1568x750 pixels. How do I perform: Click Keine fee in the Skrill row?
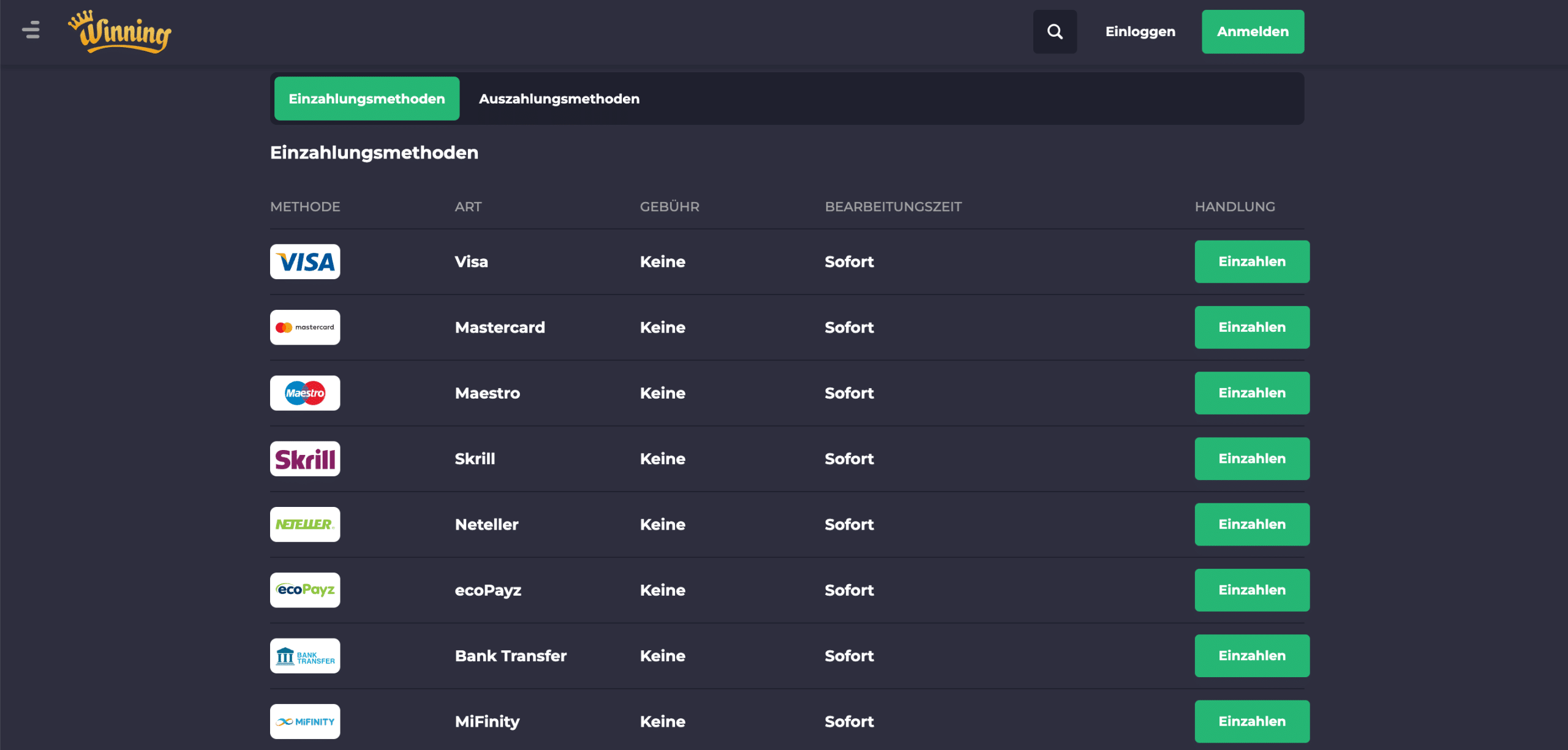pos(662,459)
